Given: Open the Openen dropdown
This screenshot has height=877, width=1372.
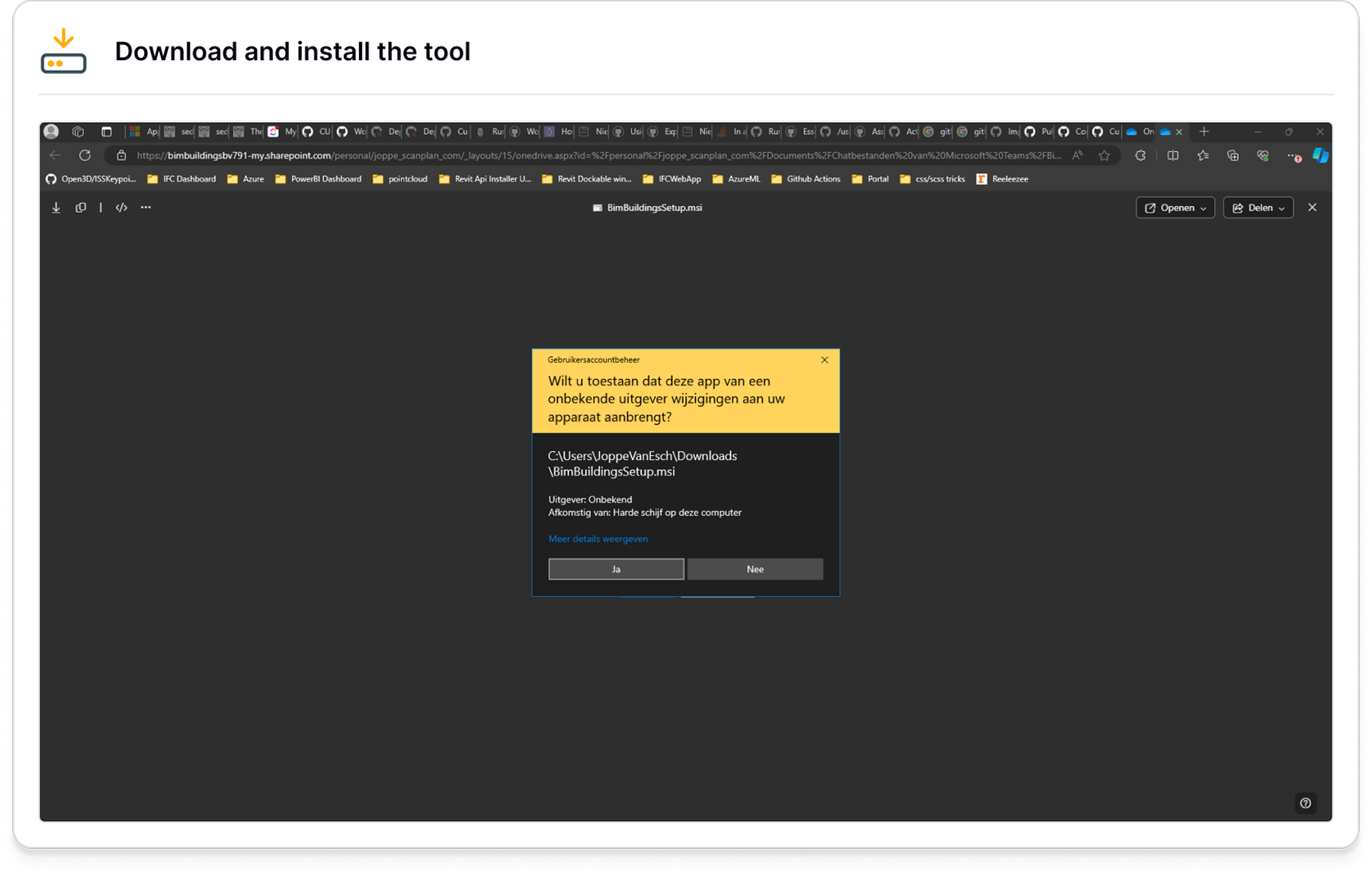Looking at the screenshot, I should 1175,207.
